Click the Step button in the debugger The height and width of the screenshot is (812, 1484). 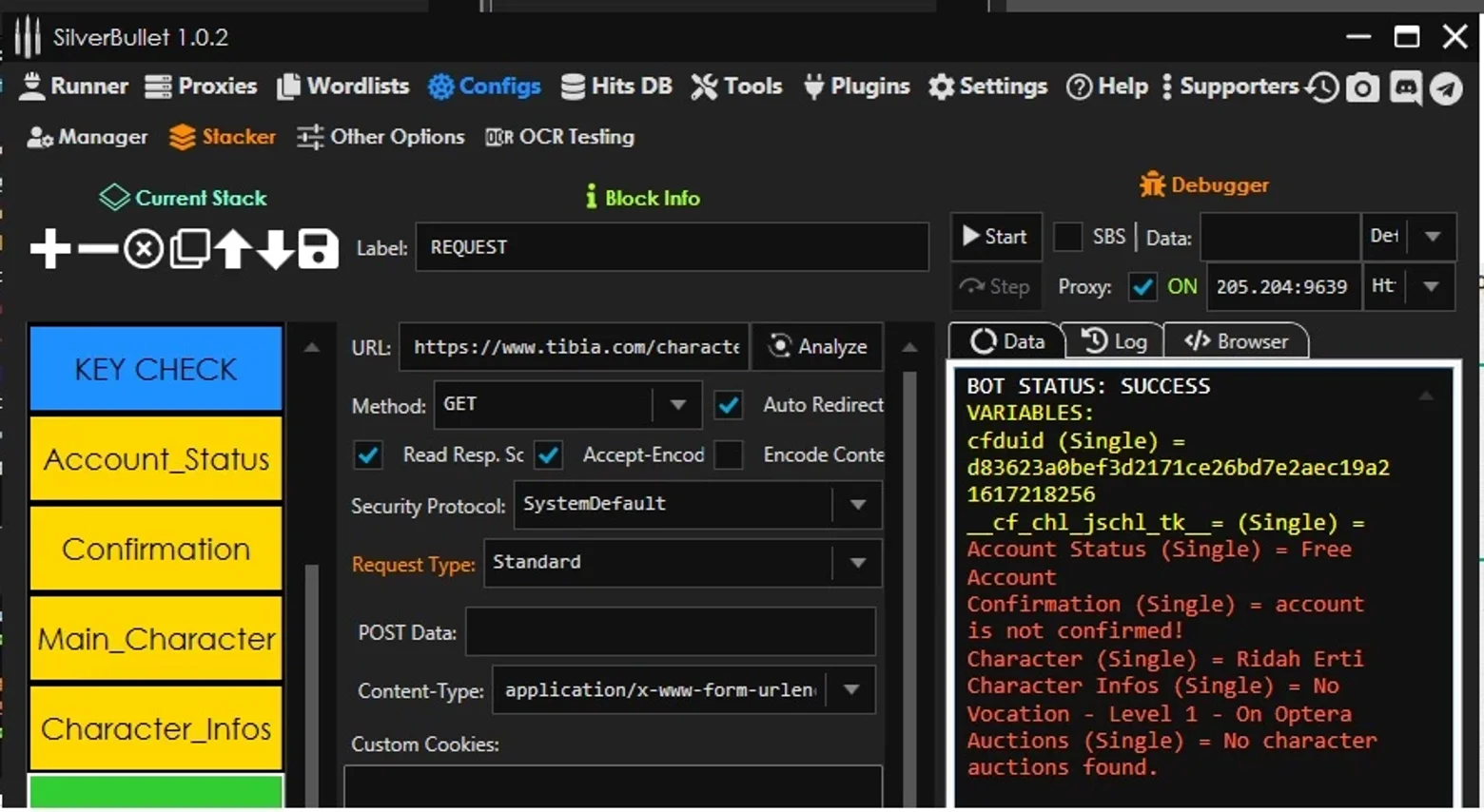click(996, 286)
